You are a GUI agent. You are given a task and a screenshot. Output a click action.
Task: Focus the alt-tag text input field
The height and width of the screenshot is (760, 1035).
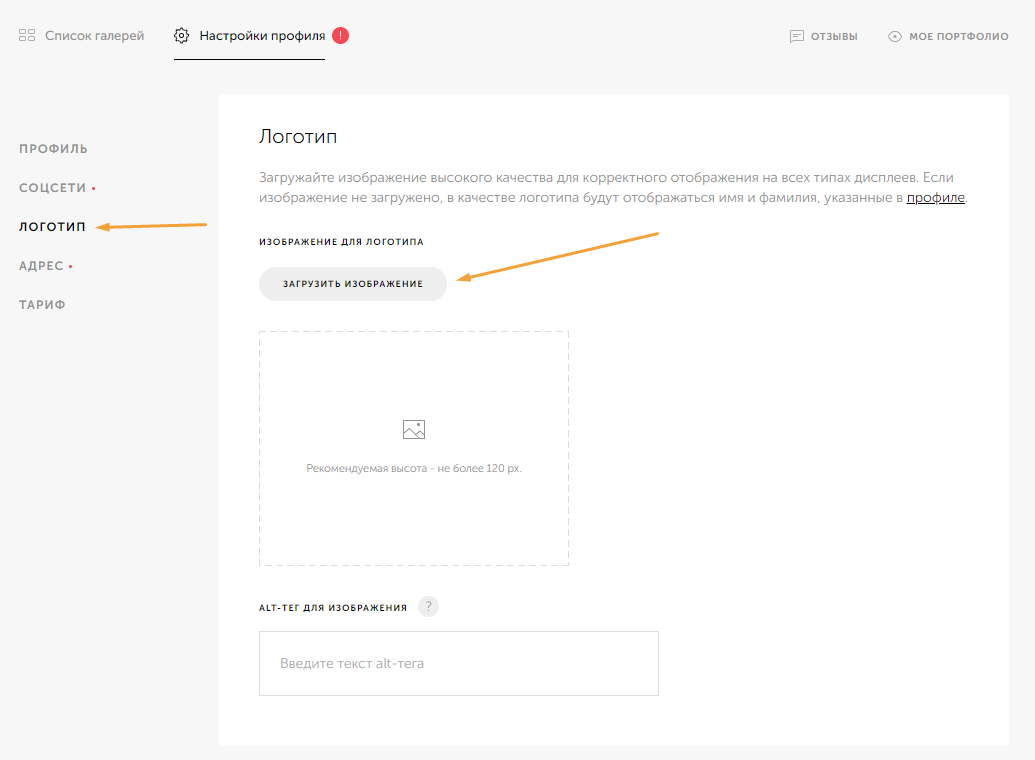(458, 663)
